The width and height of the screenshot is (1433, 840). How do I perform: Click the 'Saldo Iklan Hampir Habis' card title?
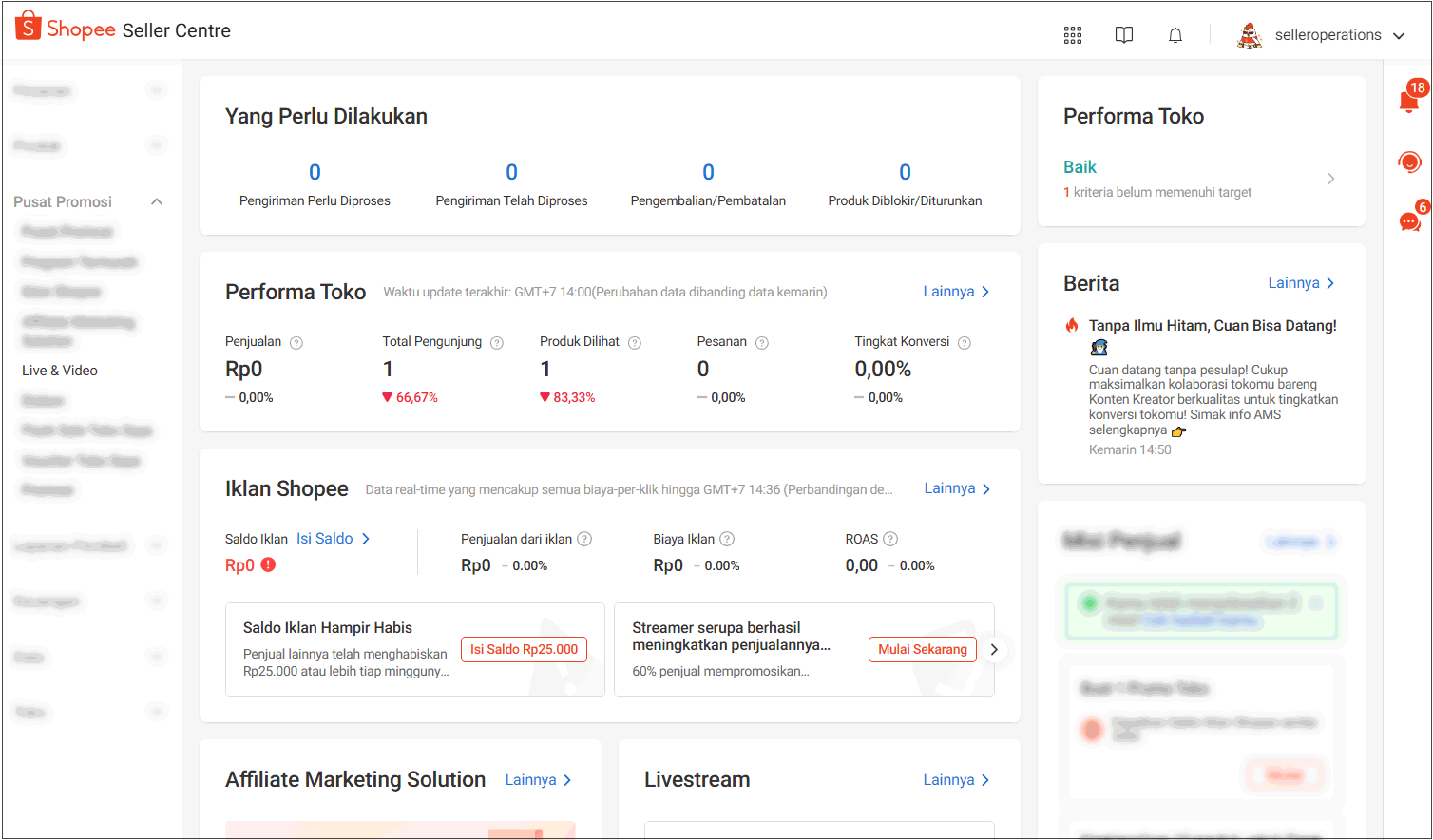coord(328,628)
